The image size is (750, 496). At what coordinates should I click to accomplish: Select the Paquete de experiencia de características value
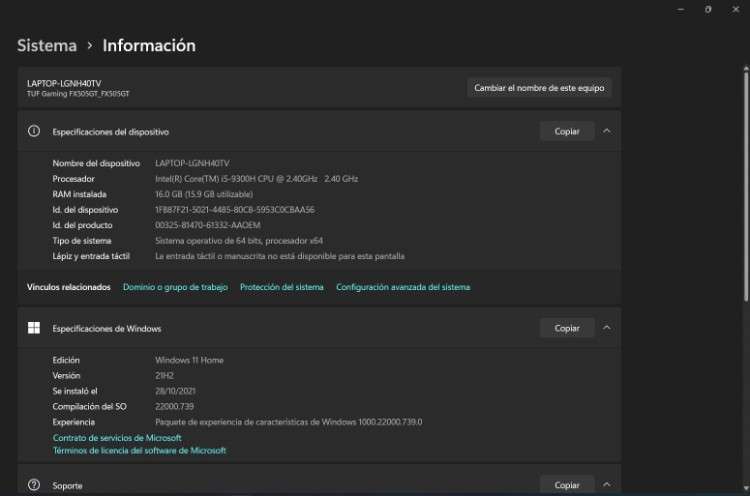(288, 422)
